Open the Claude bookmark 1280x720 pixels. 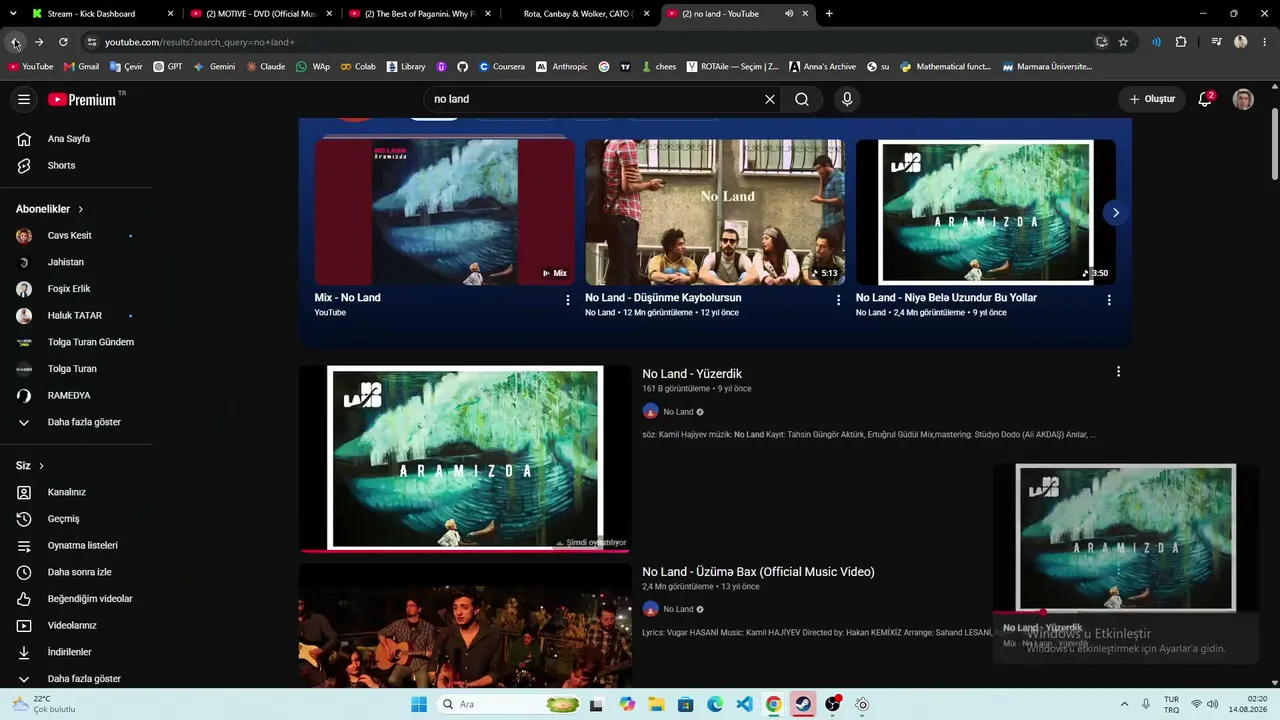pyautogui.click(x=265, y=67)
